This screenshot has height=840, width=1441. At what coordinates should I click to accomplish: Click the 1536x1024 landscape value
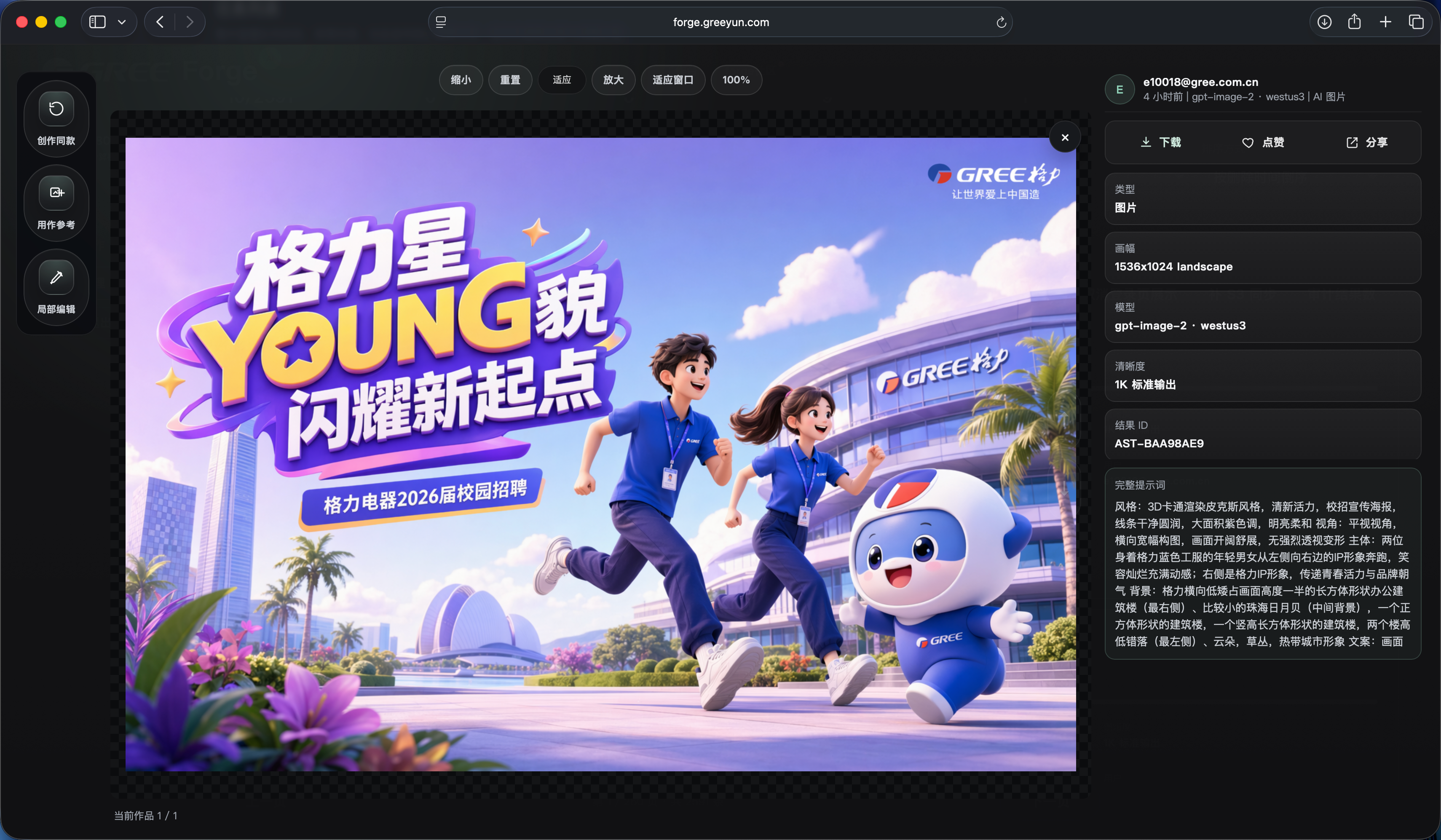[1173, 267]
